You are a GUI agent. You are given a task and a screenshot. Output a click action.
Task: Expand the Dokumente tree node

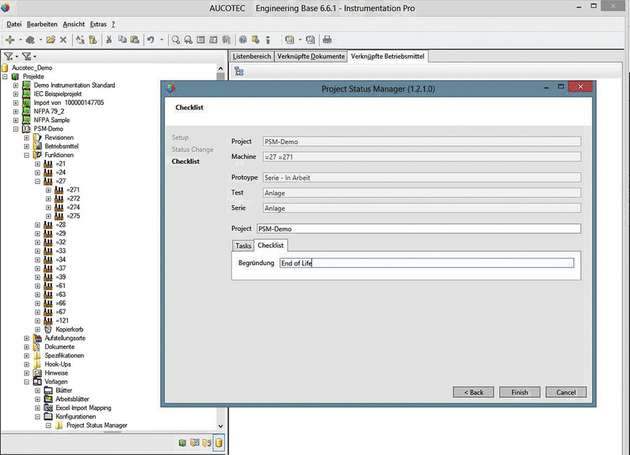pyautogui.click(x=27, y=347)
